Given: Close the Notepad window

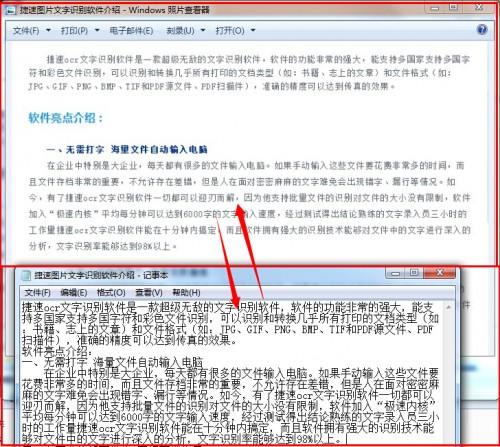Looking at the screenshot, I should [x=440, y=273].
